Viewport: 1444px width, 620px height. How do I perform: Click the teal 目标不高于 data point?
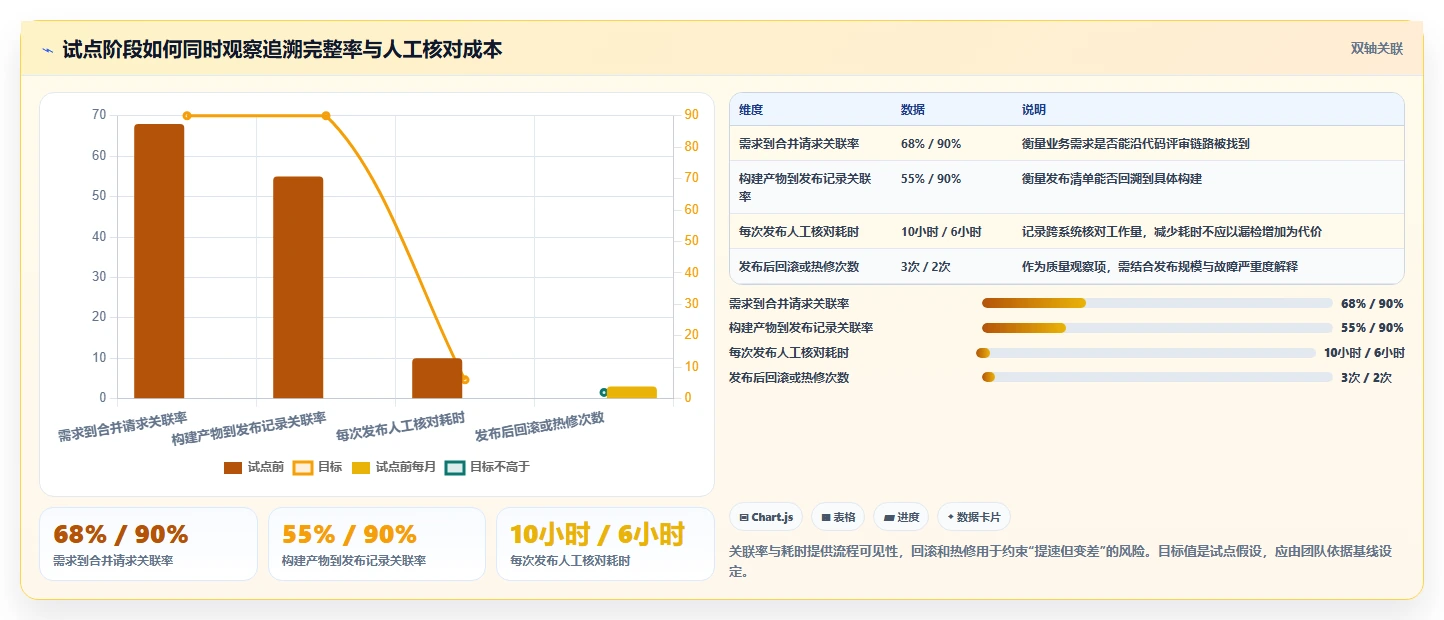[604, 392]
